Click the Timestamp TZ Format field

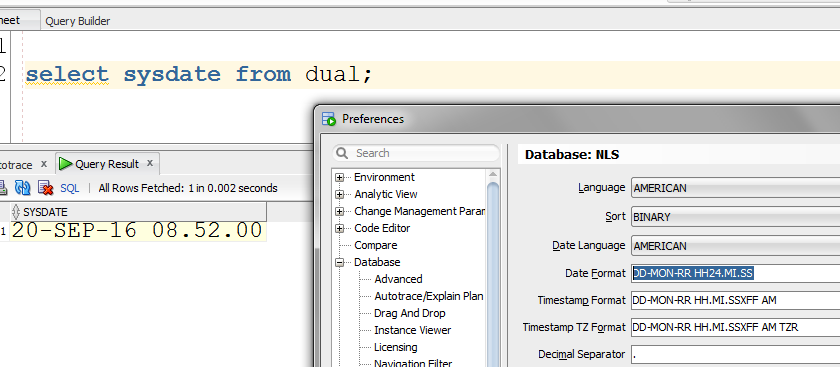[x=736, y=327]
